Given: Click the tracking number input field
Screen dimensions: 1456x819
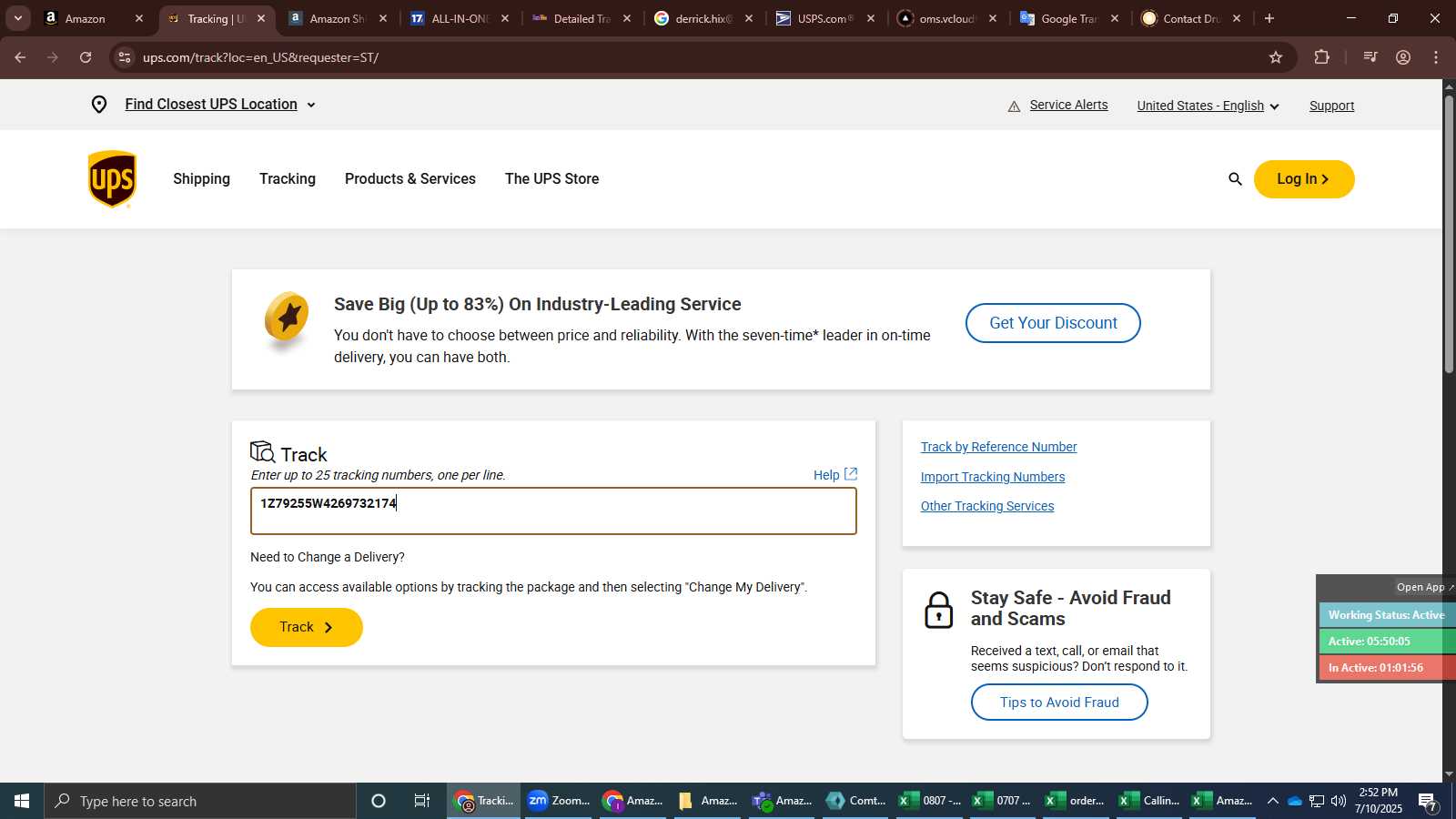Looking at the screenshot, I should click(553, 511).
